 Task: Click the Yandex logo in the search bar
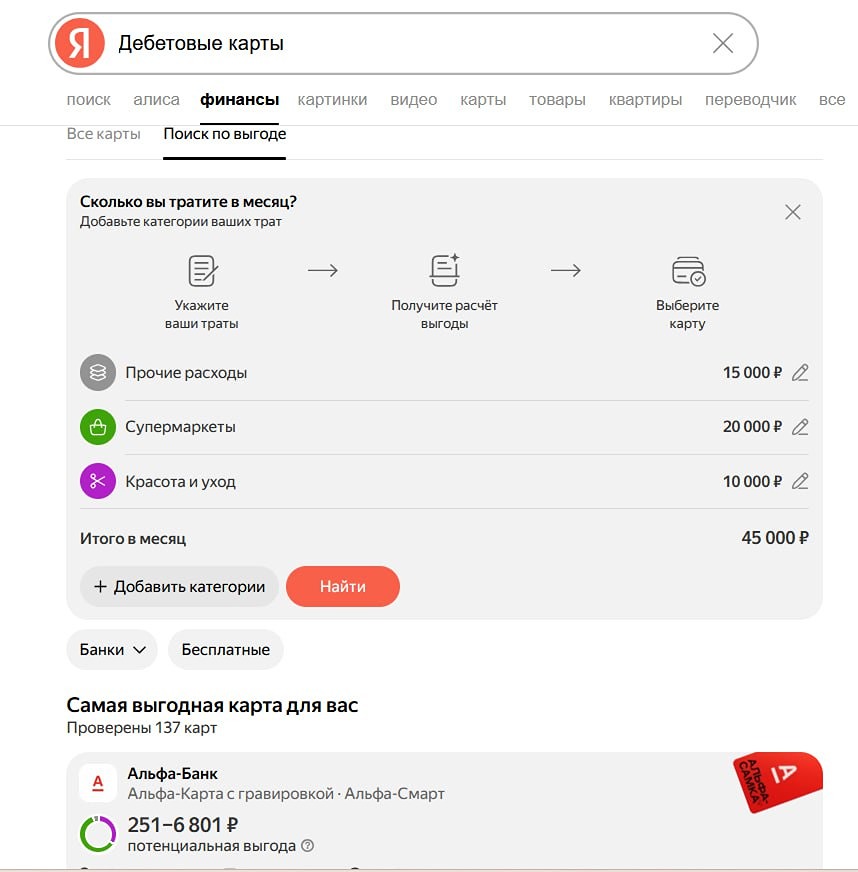click(78, 43)
